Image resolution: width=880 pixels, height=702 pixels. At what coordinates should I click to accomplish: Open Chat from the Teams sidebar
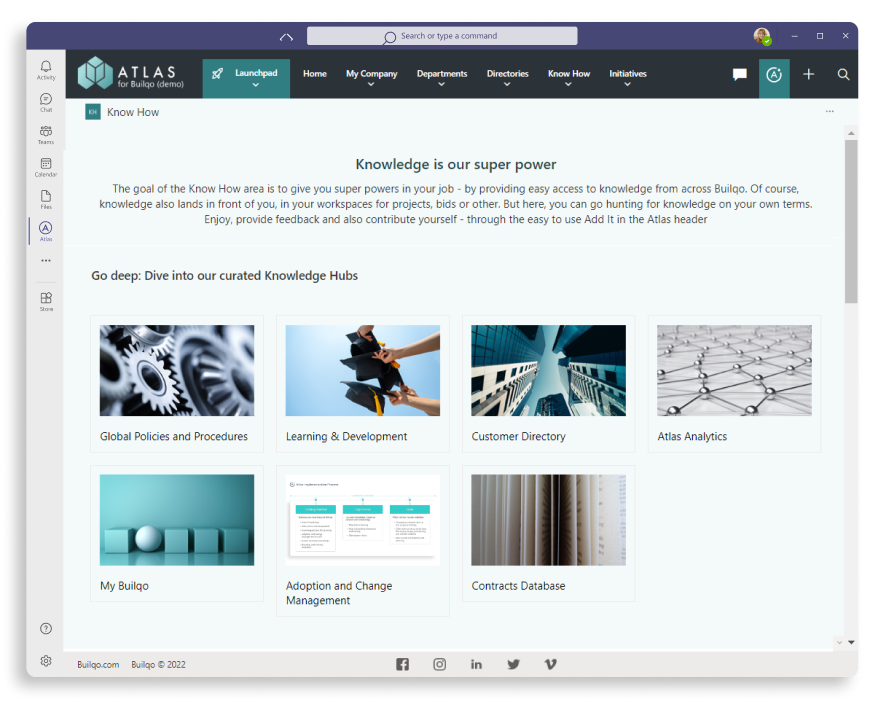(x=45, y=100)
